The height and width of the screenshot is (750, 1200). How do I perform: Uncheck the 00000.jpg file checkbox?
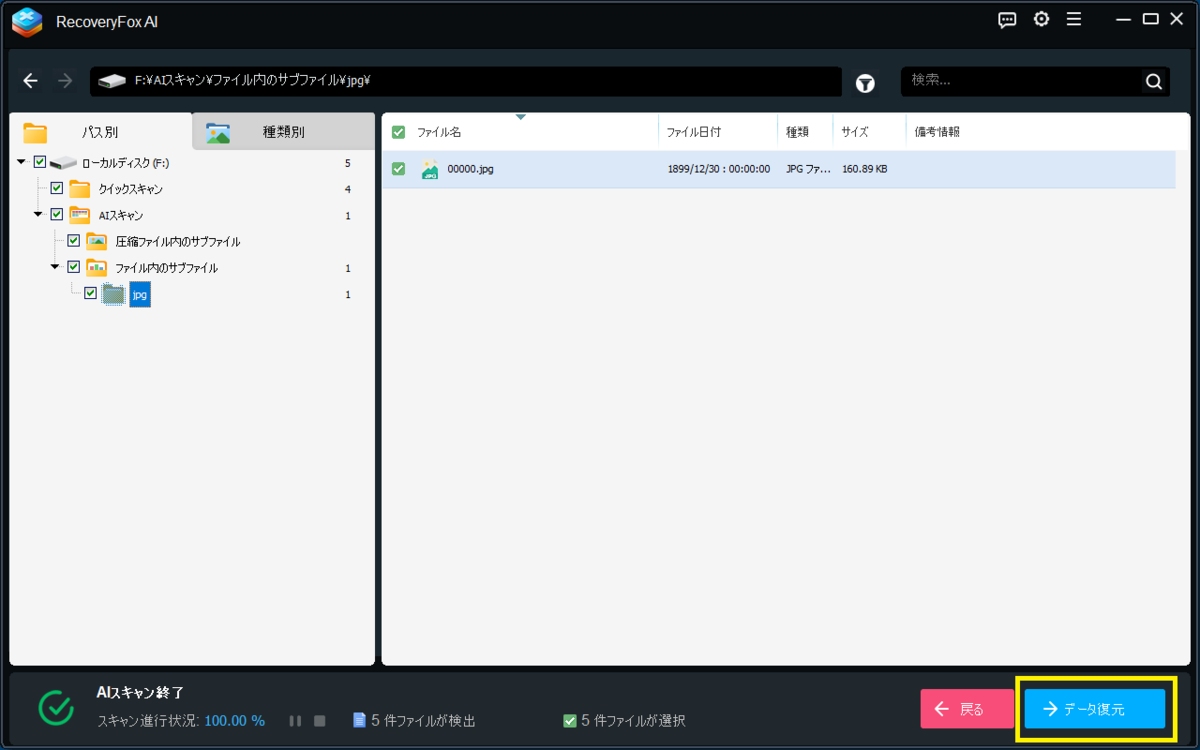(x=399, y=169)
